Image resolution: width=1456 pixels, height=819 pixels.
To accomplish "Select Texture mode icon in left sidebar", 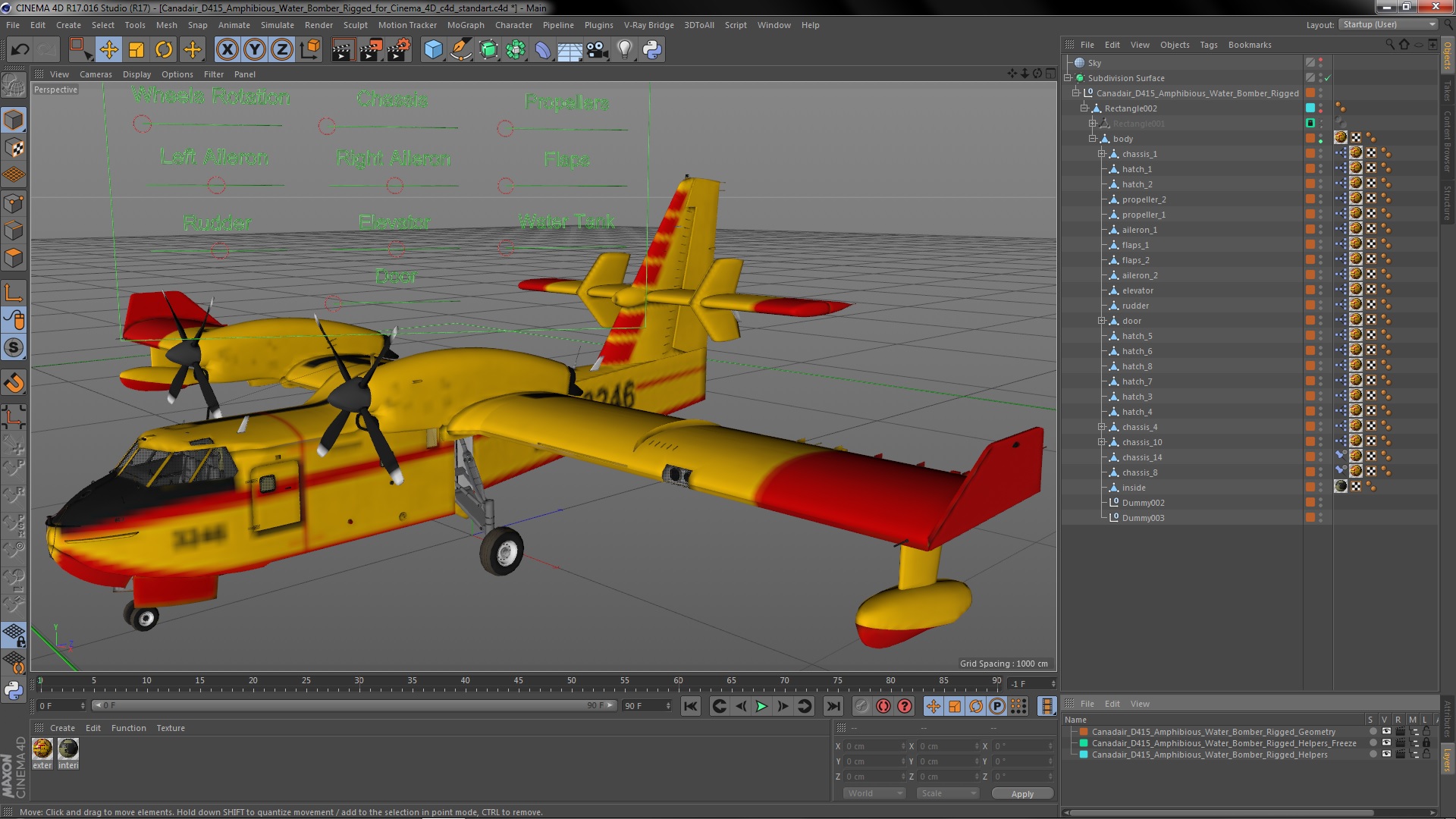I will point(14,148).
